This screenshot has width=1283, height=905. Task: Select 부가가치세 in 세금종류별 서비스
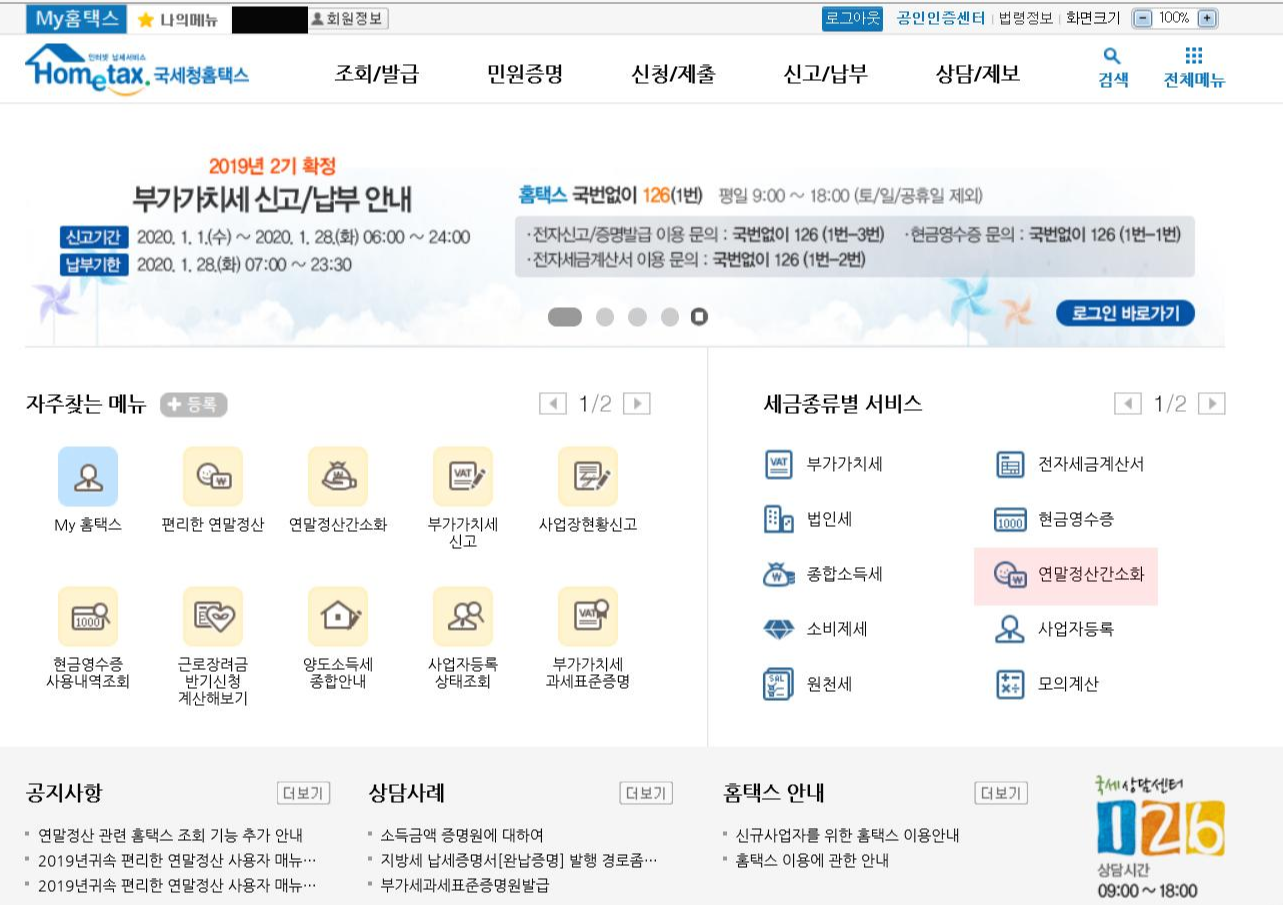(x=823, y=464)
